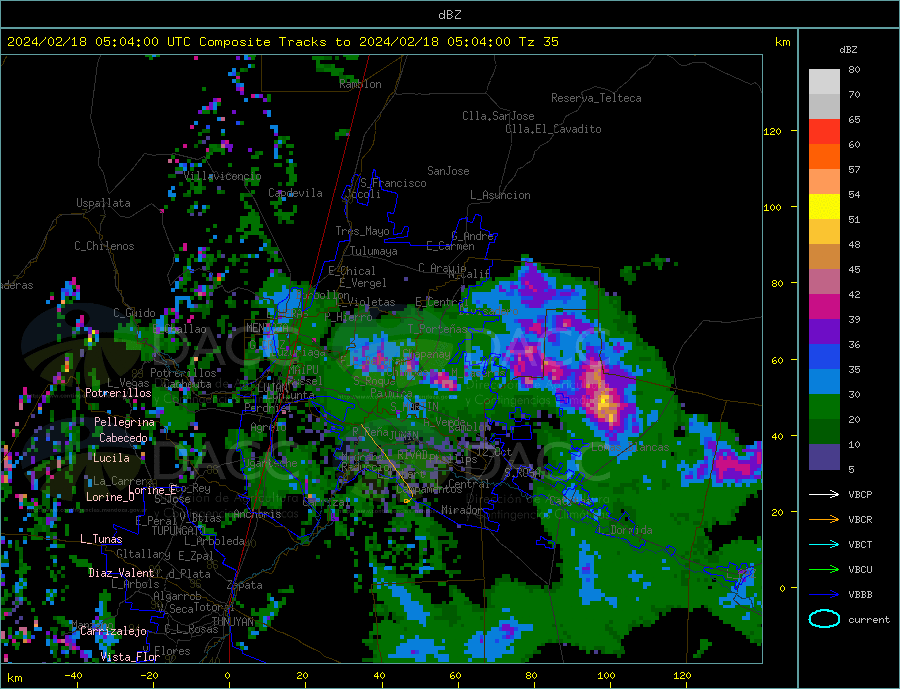Click the dBZ title at top center
The width and height of the screenshot is (900, 689).
pos(449,15)
